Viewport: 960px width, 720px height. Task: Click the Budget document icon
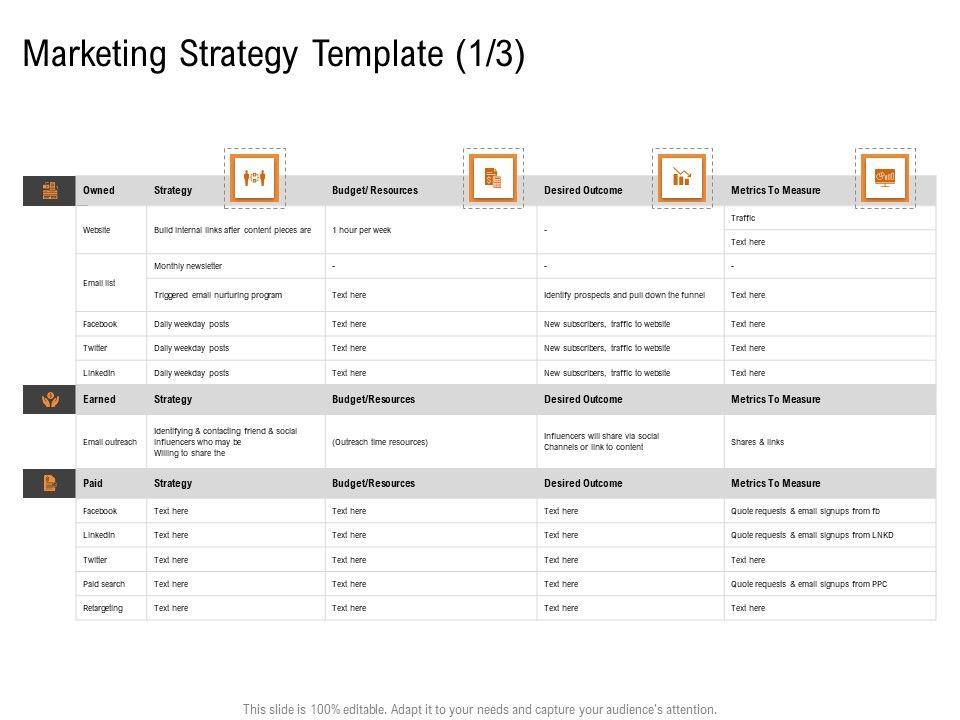[493, 178]
